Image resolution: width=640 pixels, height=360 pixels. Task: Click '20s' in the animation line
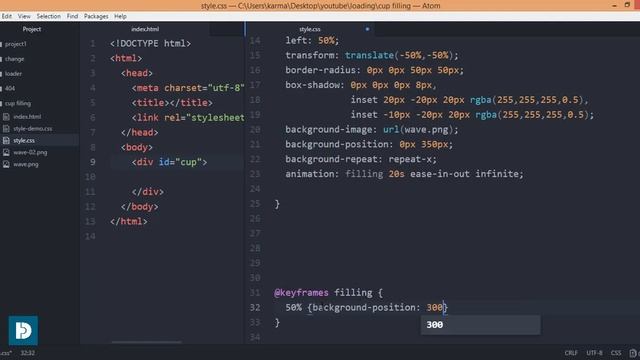(396, 174)
